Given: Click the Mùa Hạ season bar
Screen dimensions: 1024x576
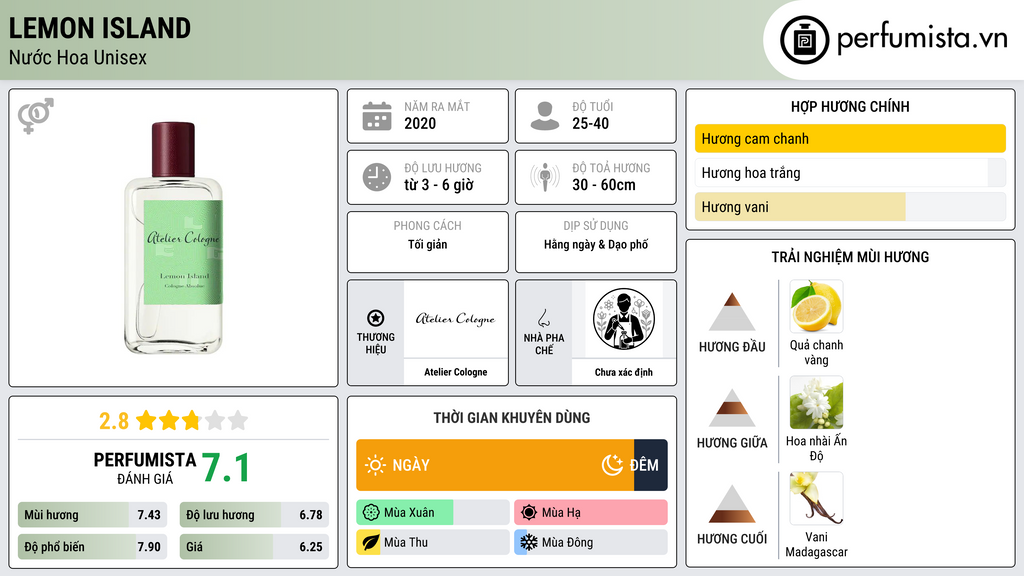Looking at the screenshot, I should point(591,513).
